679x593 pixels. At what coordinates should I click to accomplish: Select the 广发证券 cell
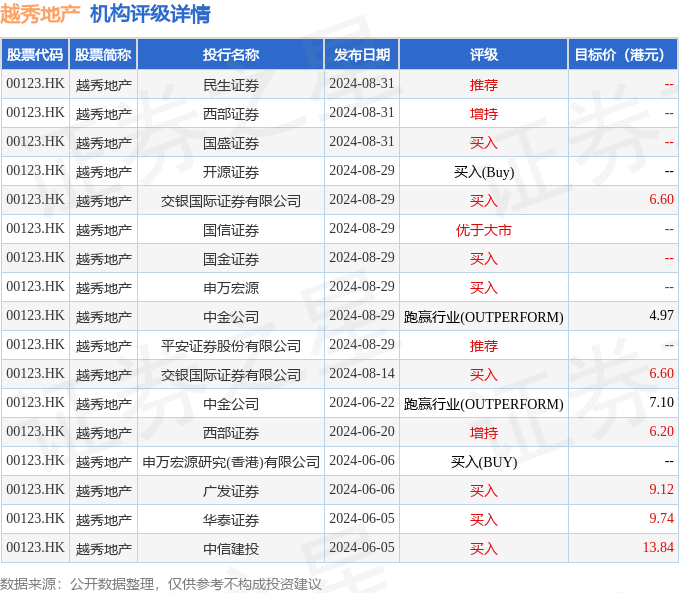(231, 491)
